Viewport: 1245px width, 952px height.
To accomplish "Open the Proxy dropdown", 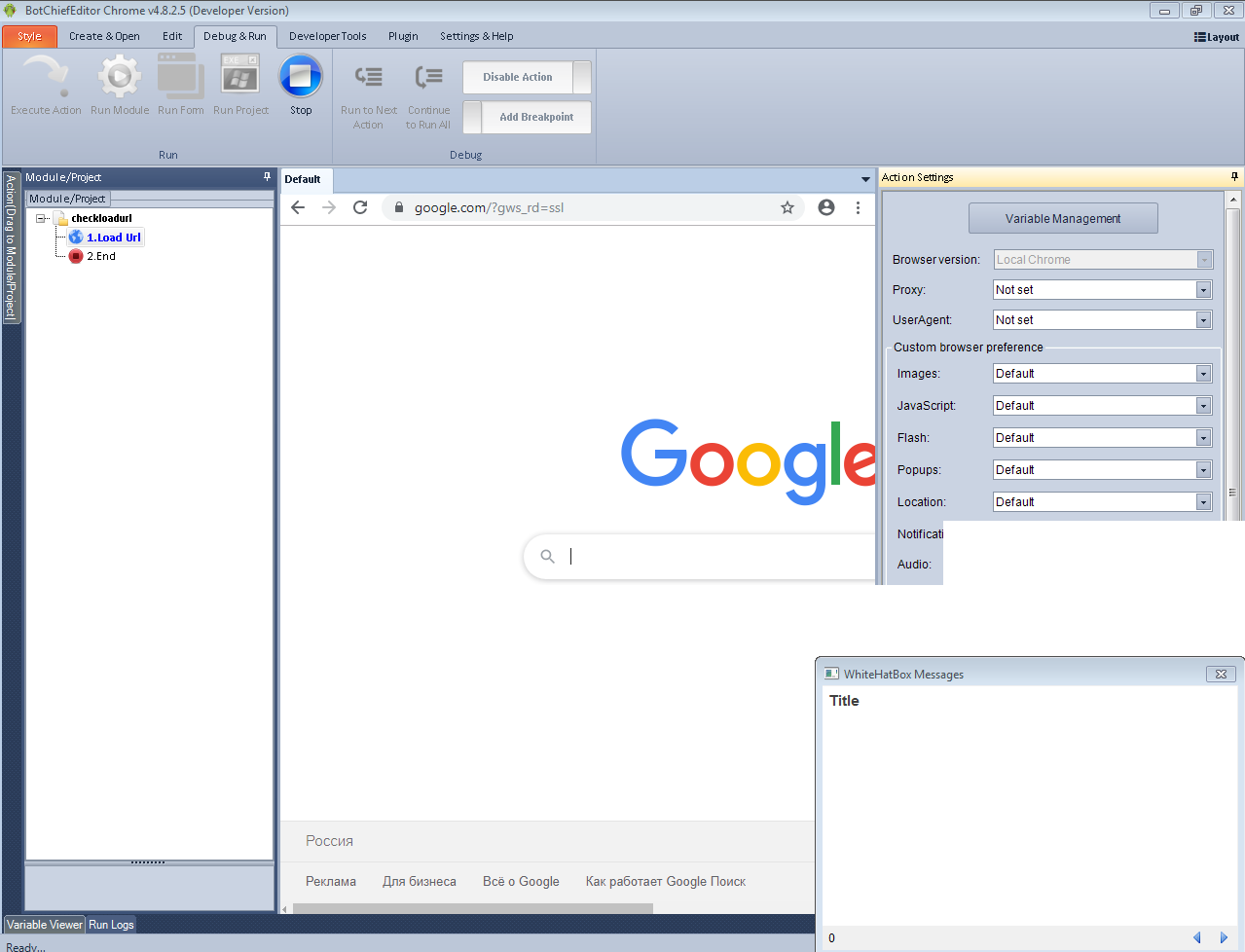I will coord(1203,290).
